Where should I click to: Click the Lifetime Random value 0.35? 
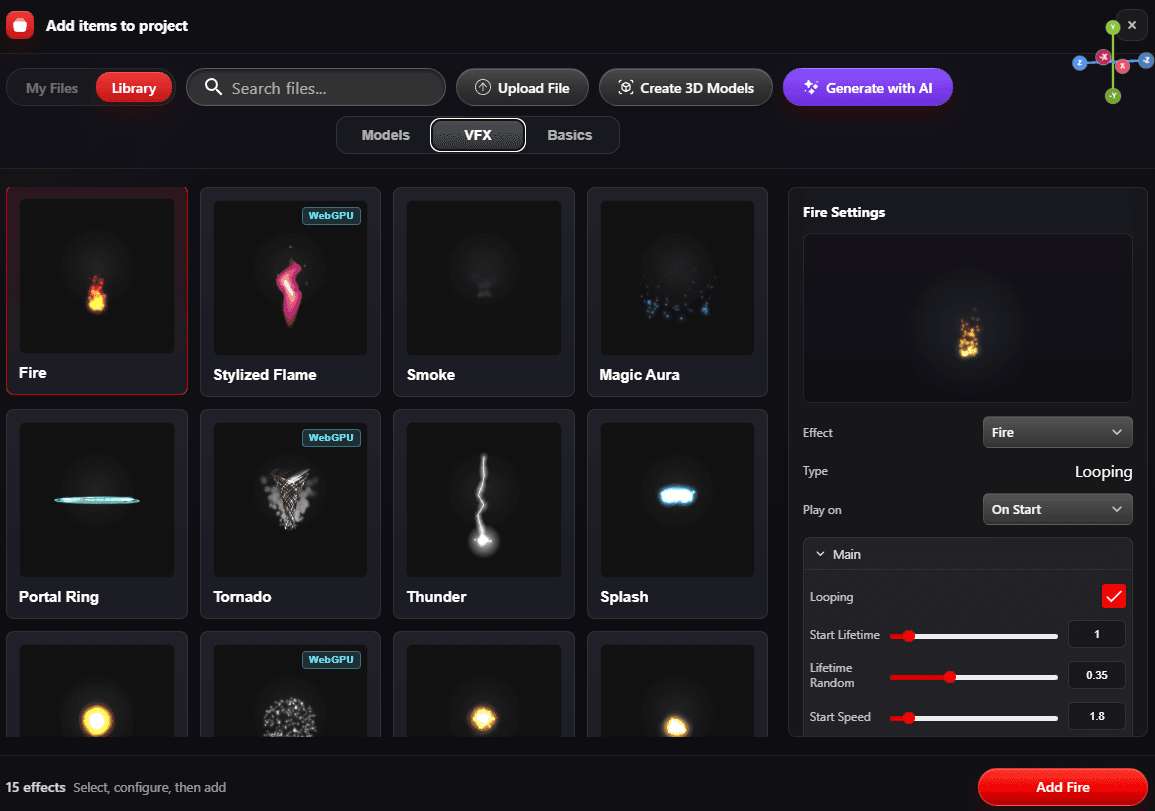coord(1096,675)
